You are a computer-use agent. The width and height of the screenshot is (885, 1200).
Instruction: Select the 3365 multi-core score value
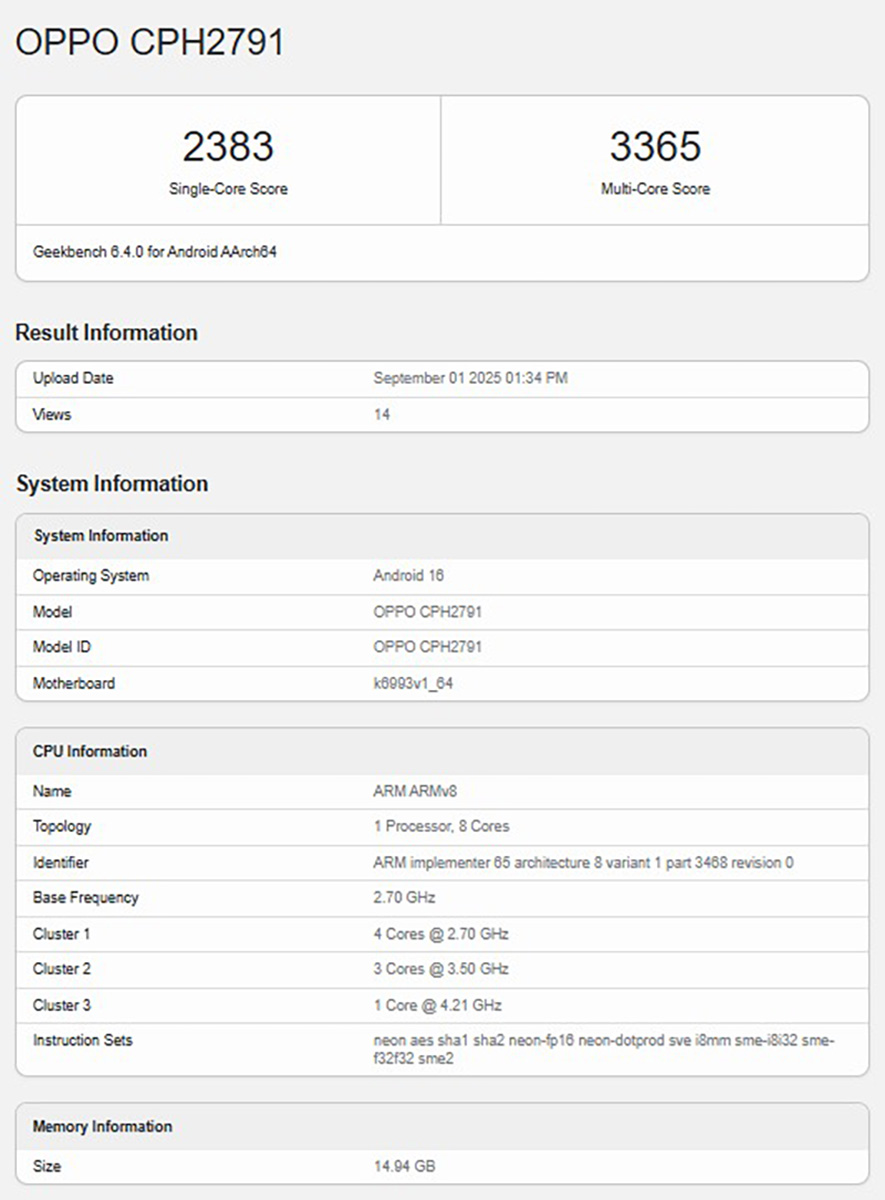click(x=655, y=147)
